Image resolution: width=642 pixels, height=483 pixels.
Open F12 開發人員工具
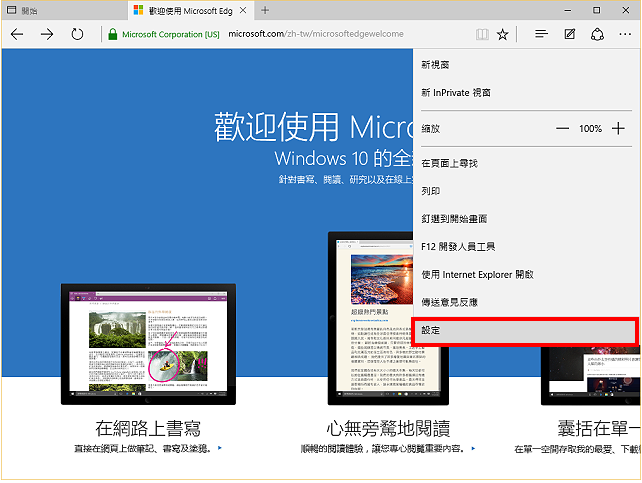click(x=526, y=247)
